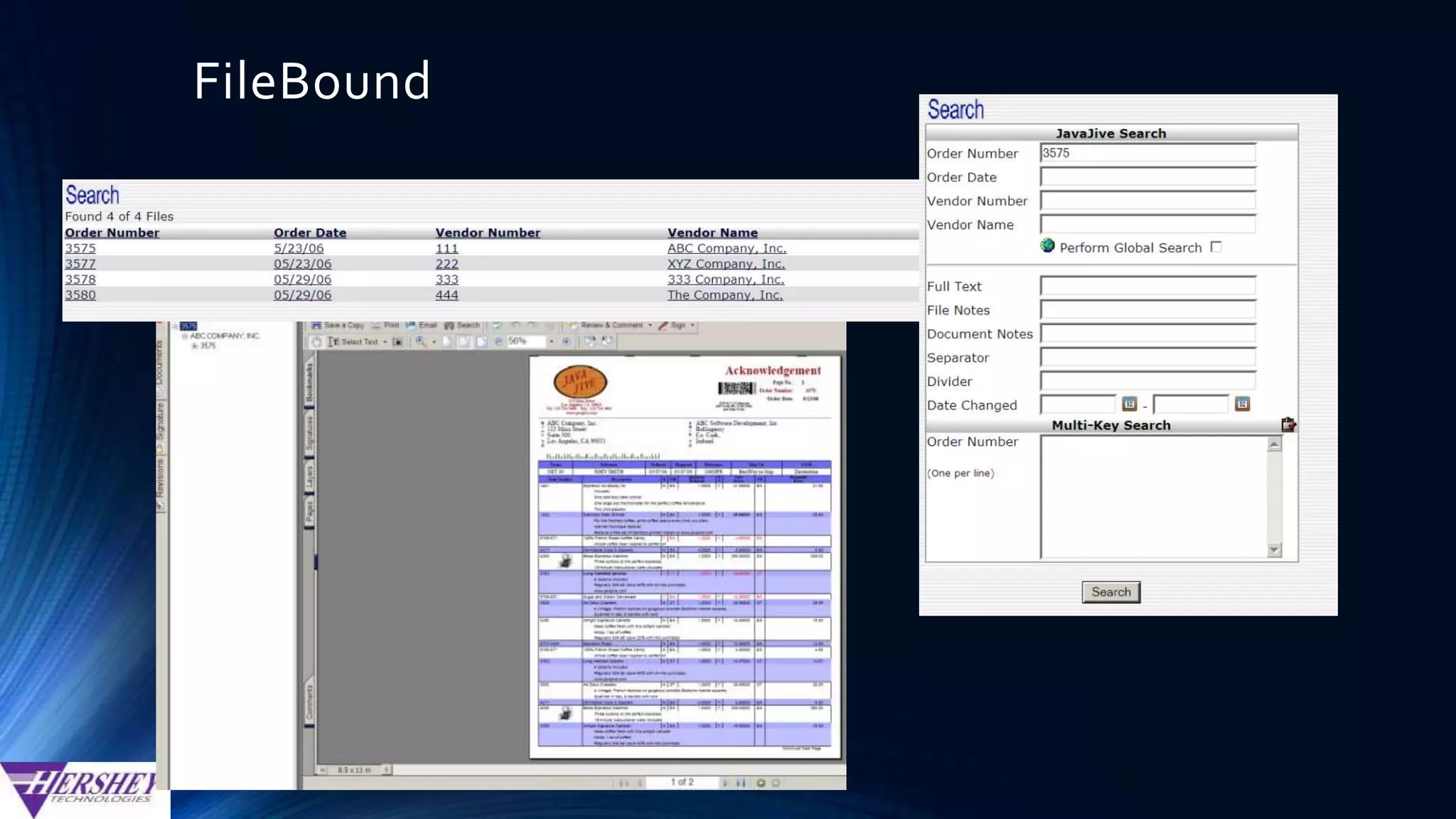1456x819 pixels.
Task: Expand the Review & Comment dropdown
Action: pos(650,326)
